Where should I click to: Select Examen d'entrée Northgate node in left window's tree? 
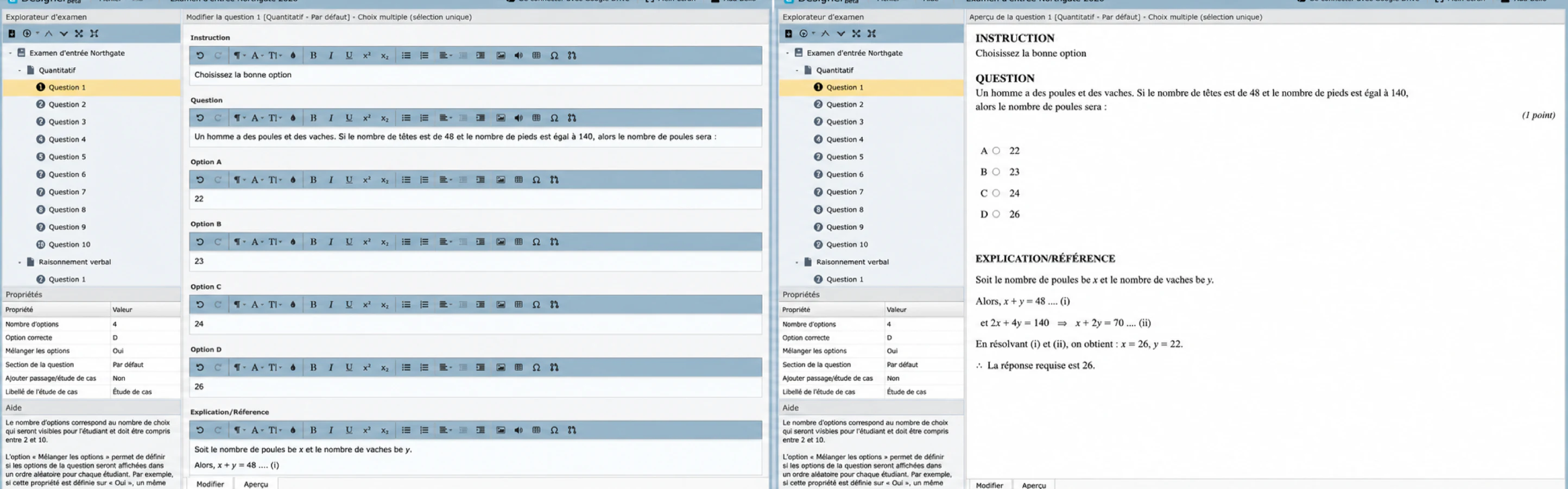77,53
